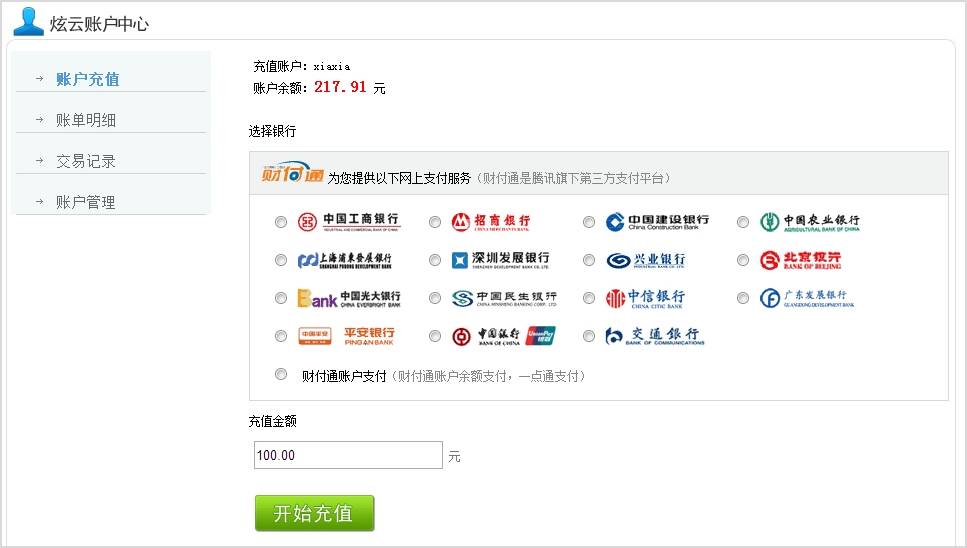967x548 pixels.
Task: Click the green 开始充值 button
Action: (x=315, y=513)
